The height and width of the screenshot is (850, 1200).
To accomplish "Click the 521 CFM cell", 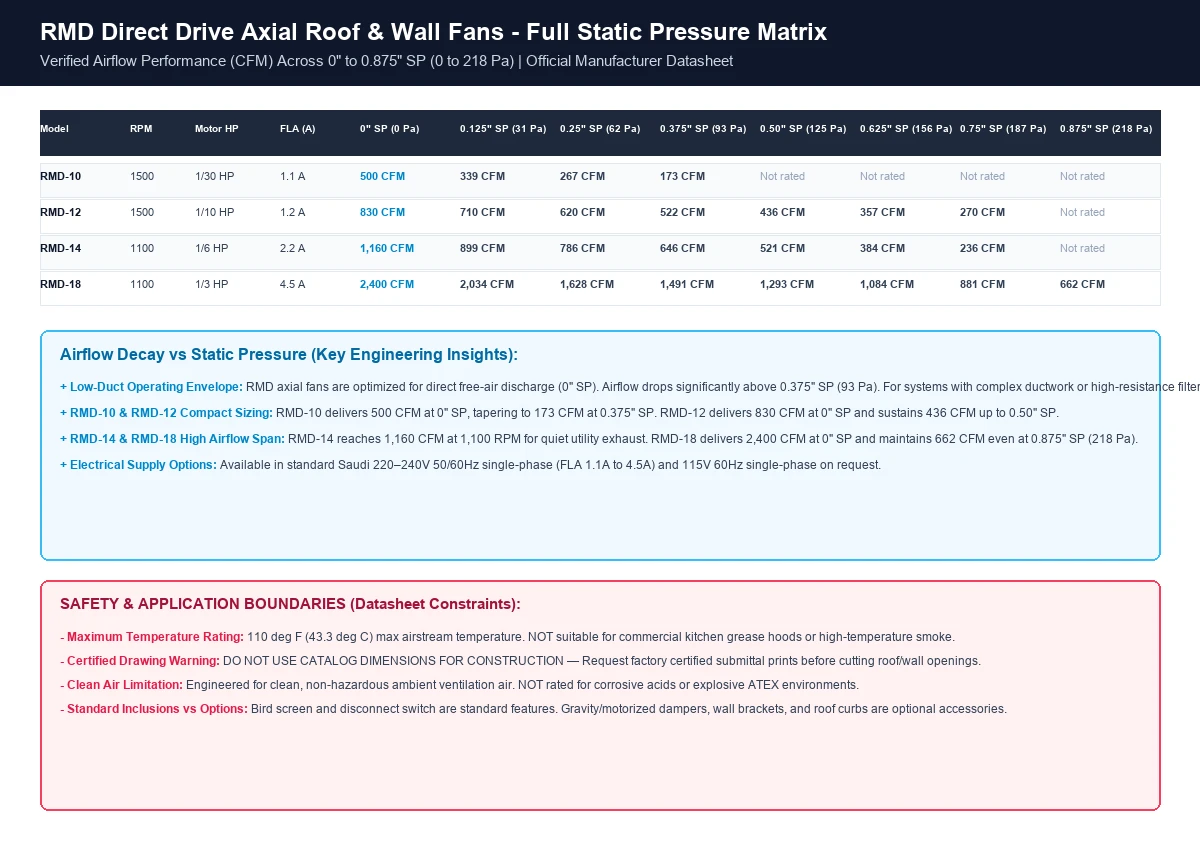I will pos(783,249).
